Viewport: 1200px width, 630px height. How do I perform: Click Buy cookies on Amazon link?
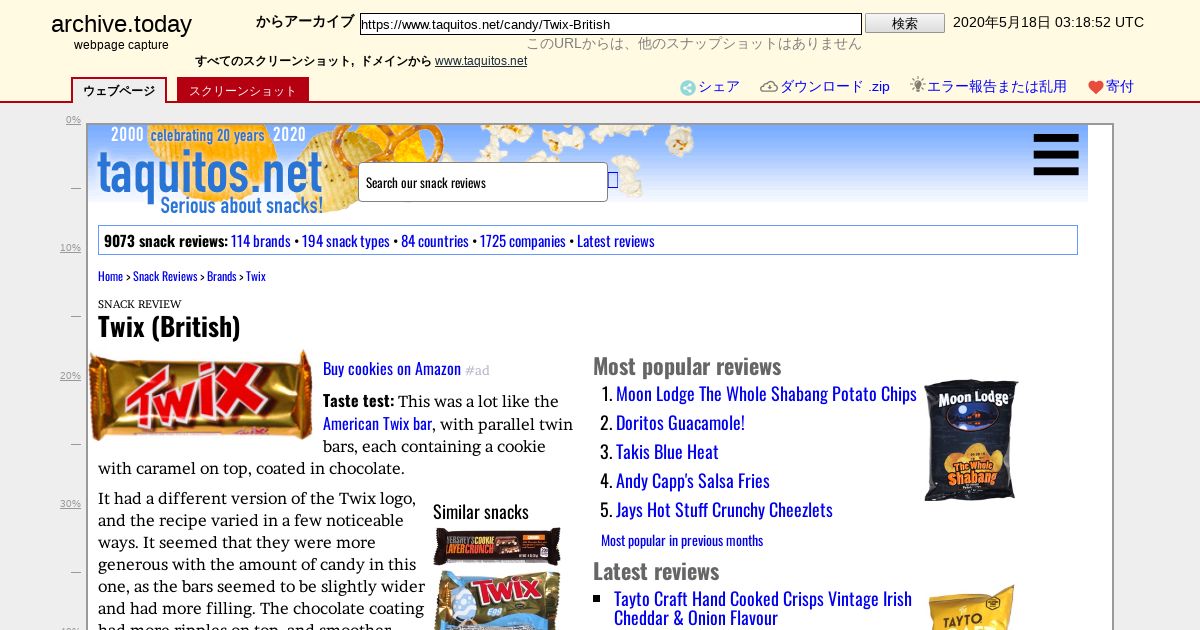(x=392, y=369)
